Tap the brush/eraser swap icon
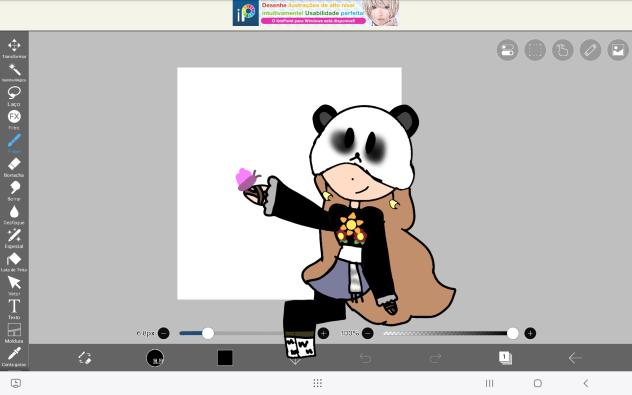The image size is (632, 395). [85, 358]
